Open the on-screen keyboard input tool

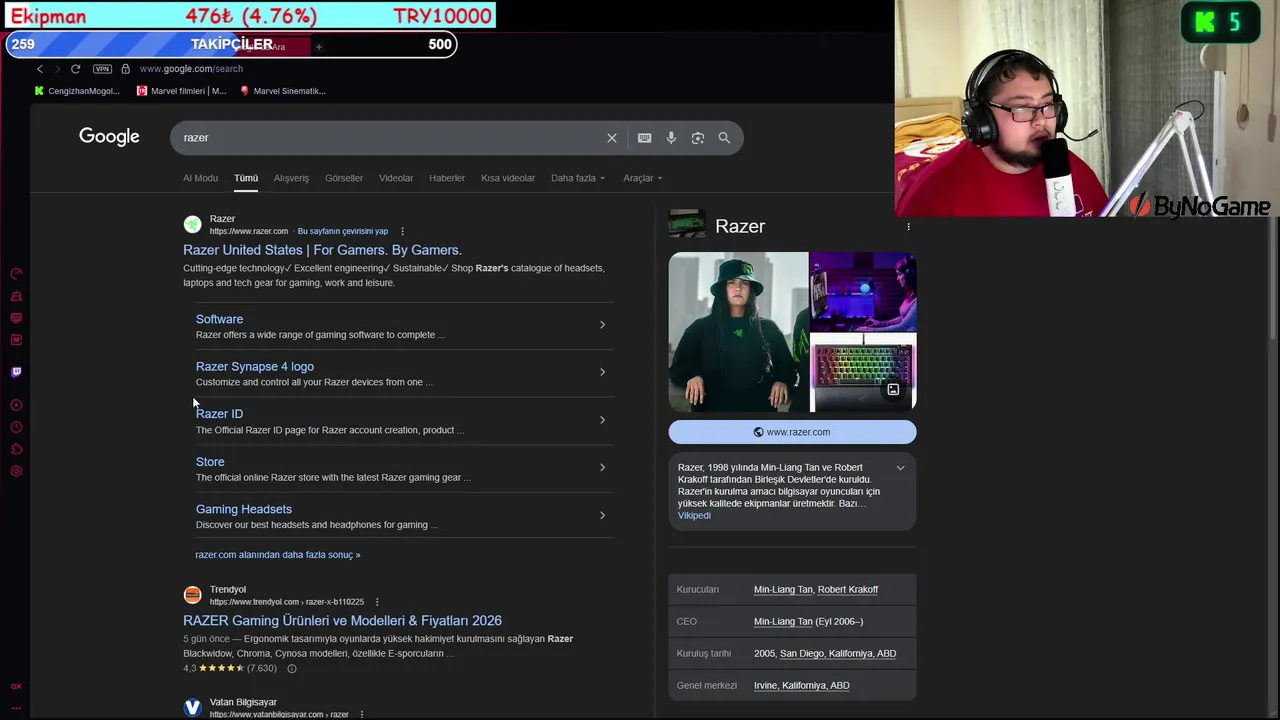point(645,138)
